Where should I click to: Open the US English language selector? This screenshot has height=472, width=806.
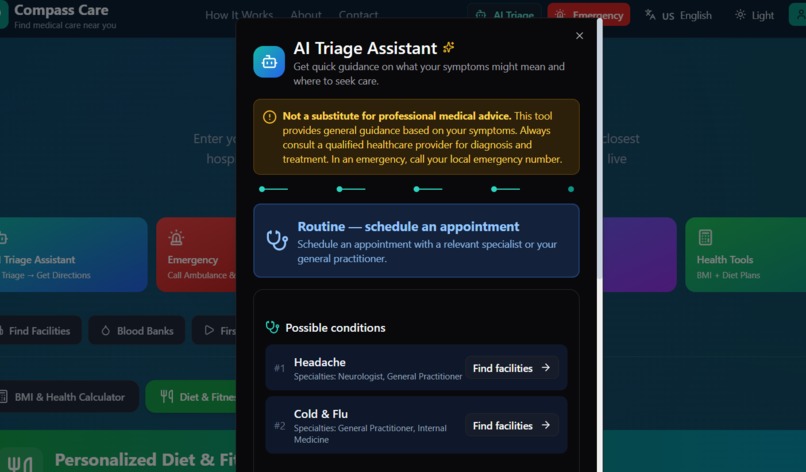coord(679,15)
